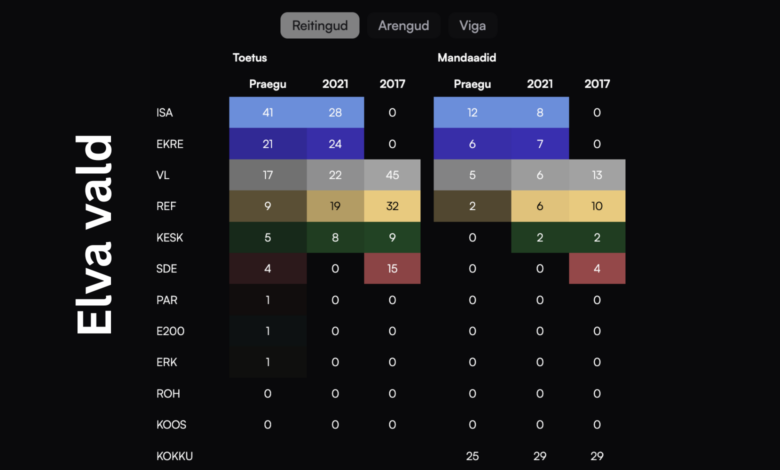Click the Praegu column header under Toetus
Viewport: 780px width, 470px height.
(268, 84)
